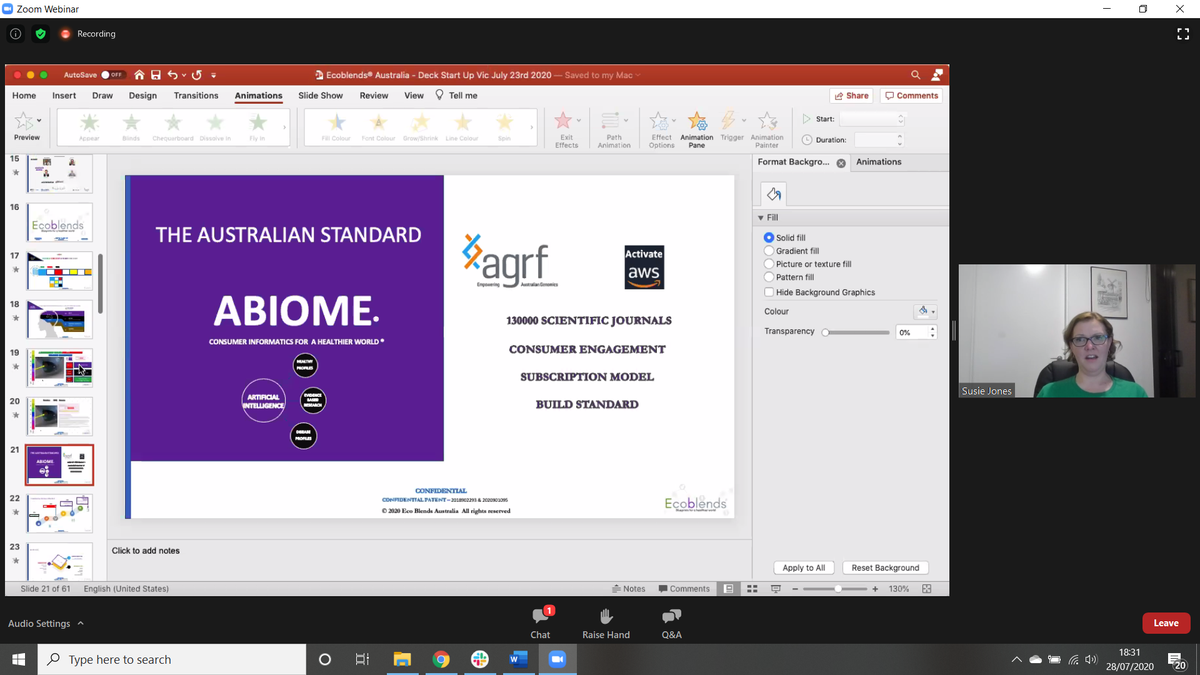This screenshot has width=1200, height=675.
Task: Open the Home ribbon tab
Action: 24,96
